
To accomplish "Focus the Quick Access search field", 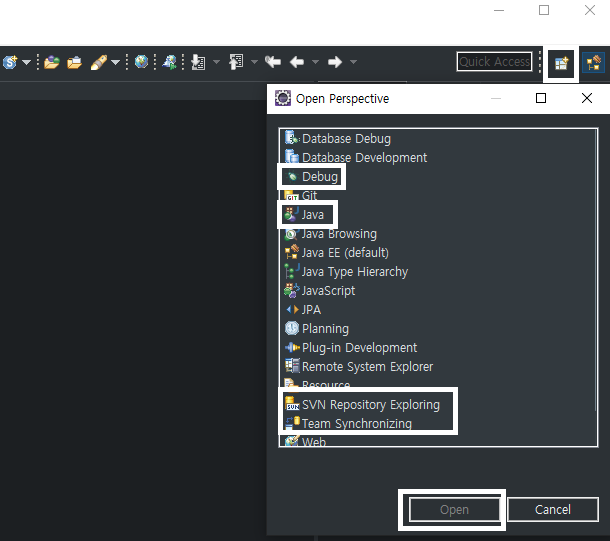I will point(494,62).
